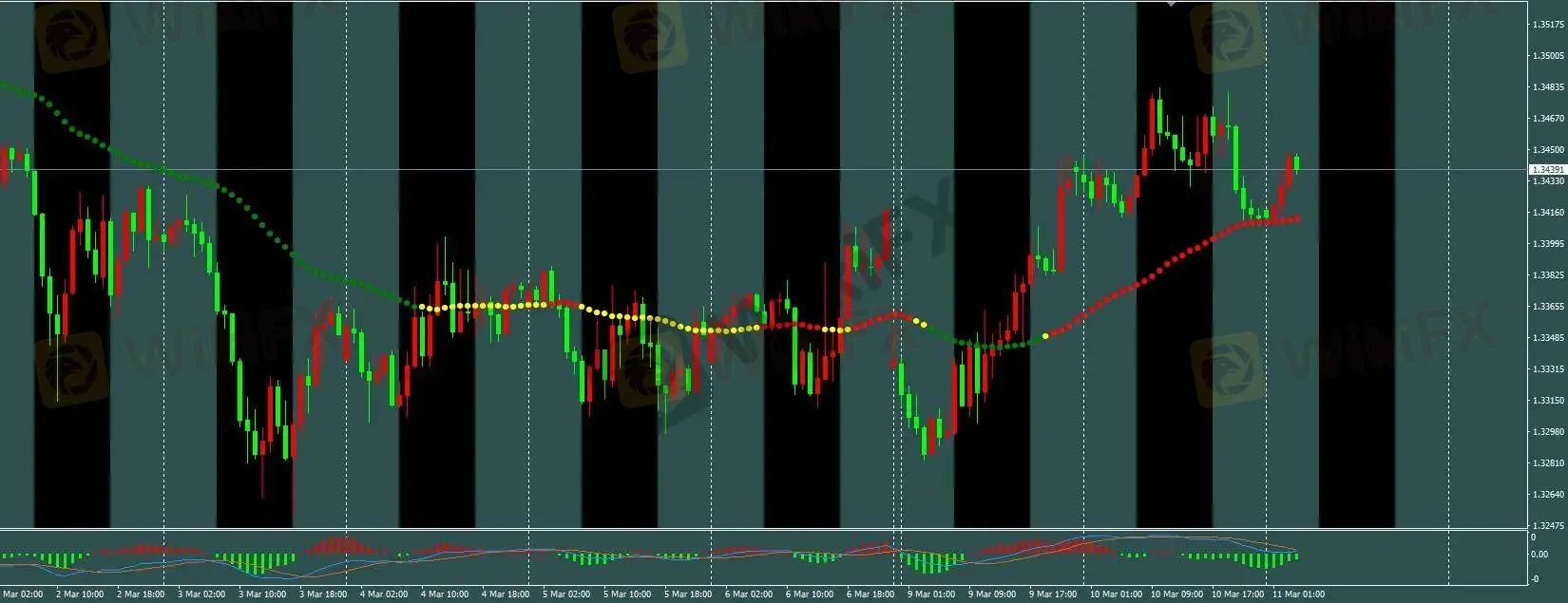Click the last green histogram bar in the oscillator

point(1295,556)
